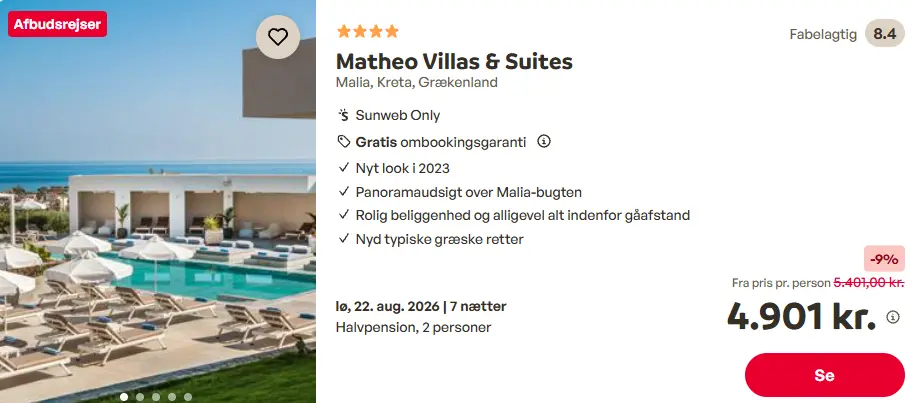Click the Sunweb Only logo icon

[343, 115]
